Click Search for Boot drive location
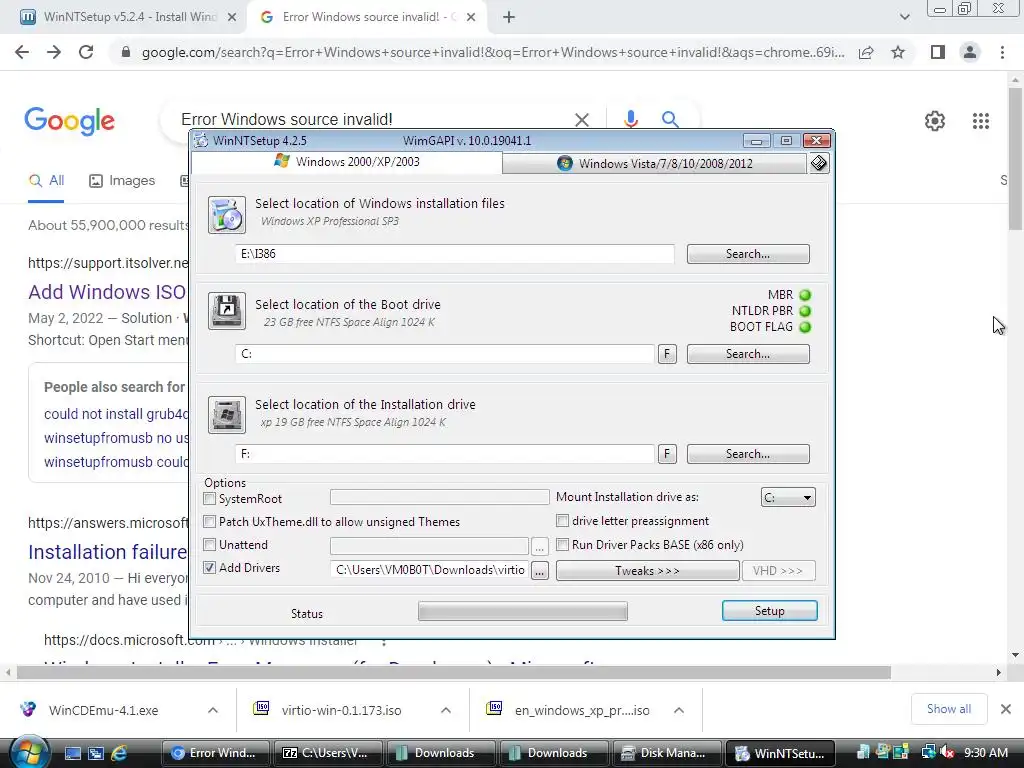Viewport: 1024px width, 768px height. (x=748, y=354)
